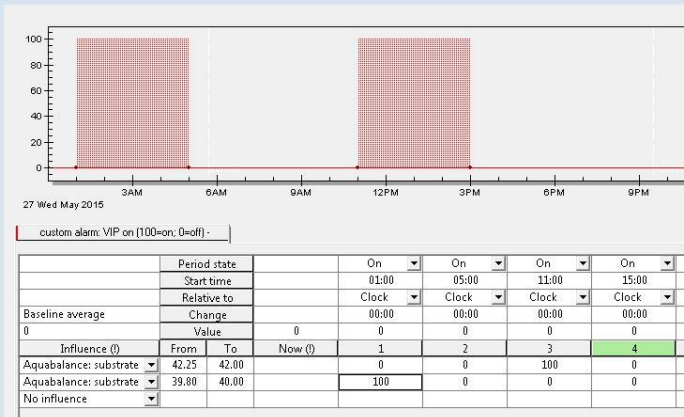Open Period state dropdown for period 2
Screen dimensions: 684x417
click(498, 263)
